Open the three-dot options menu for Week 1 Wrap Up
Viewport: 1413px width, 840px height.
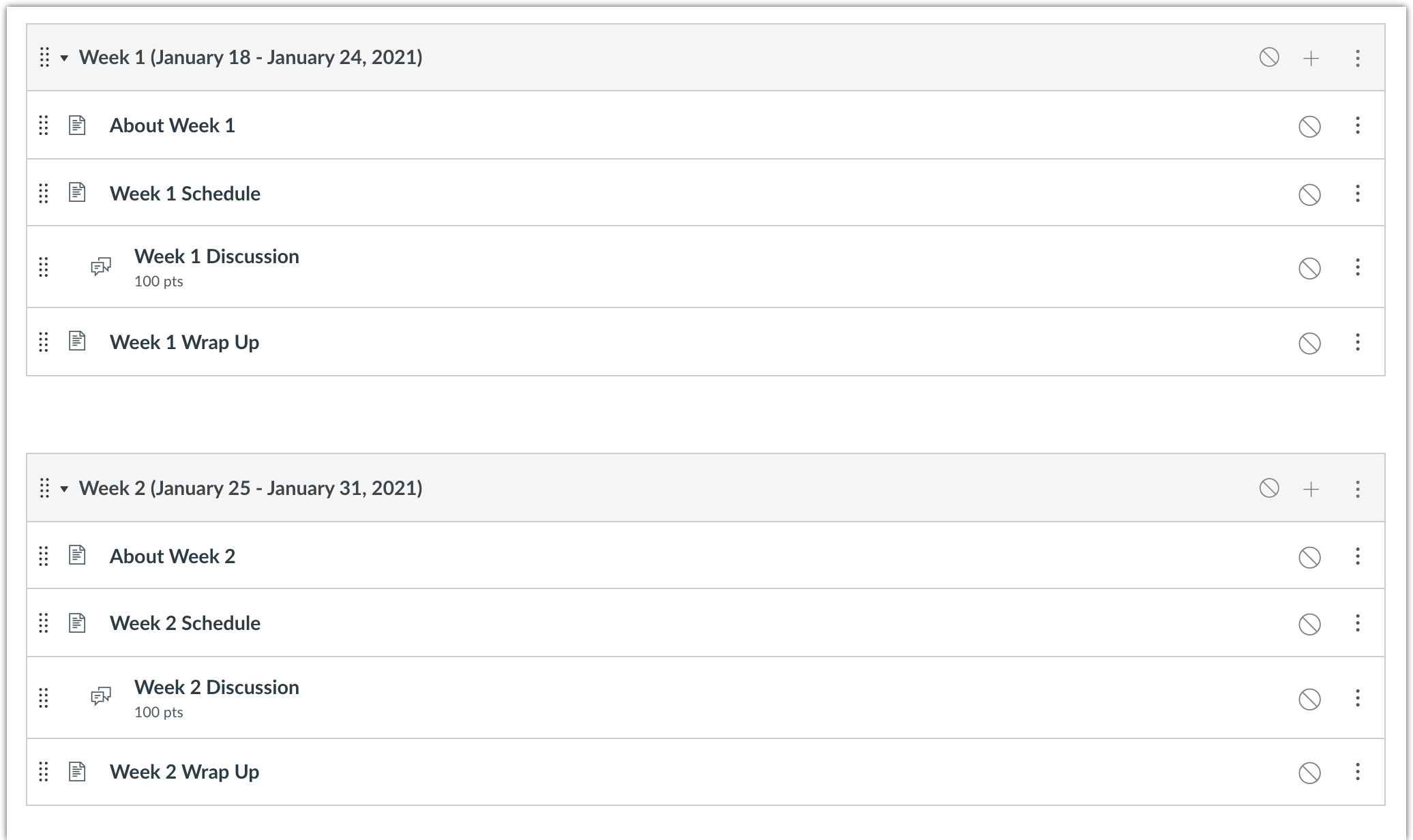click(x=1357, y=342)
